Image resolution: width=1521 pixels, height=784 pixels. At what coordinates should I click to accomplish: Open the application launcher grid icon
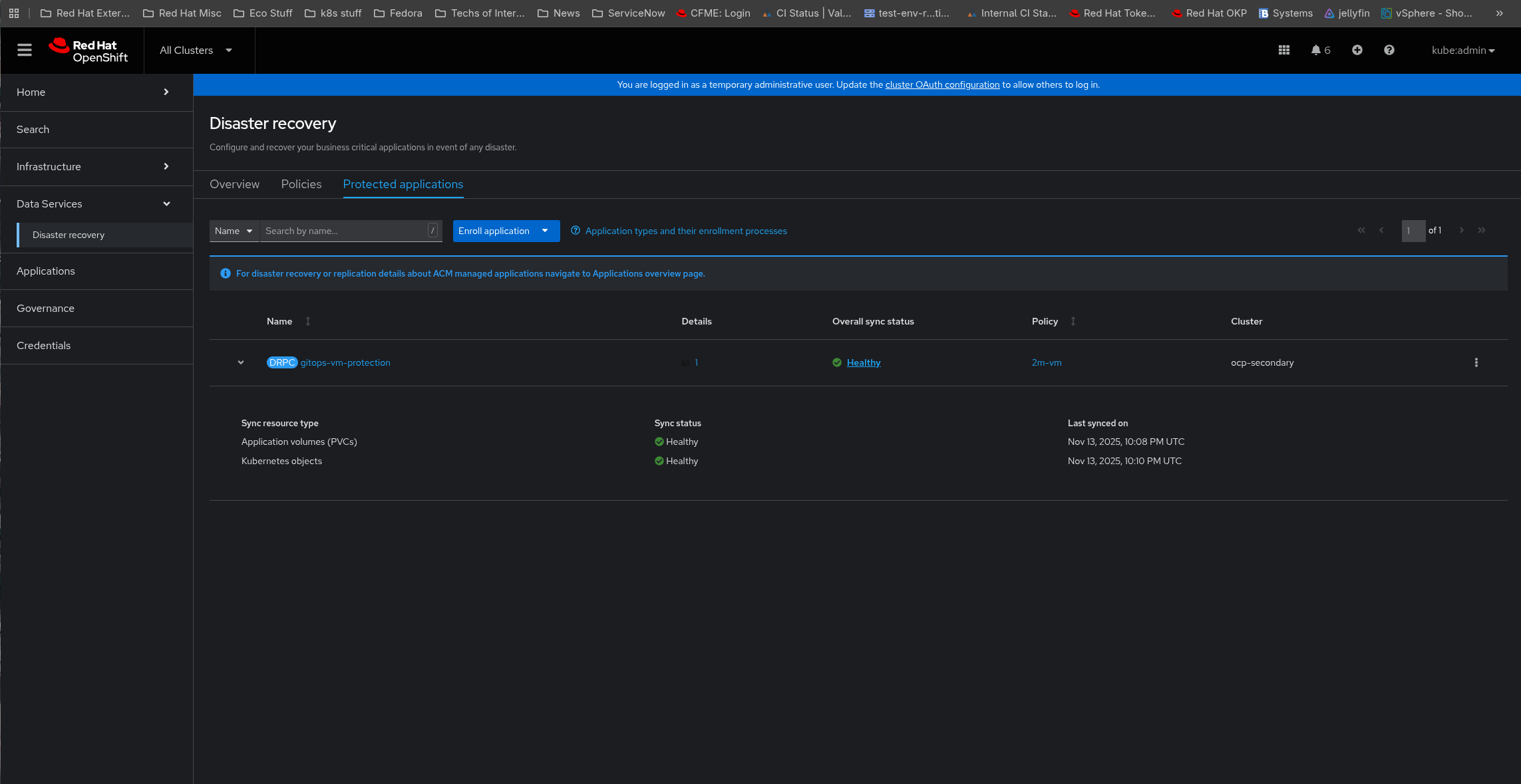[1284, 50]
